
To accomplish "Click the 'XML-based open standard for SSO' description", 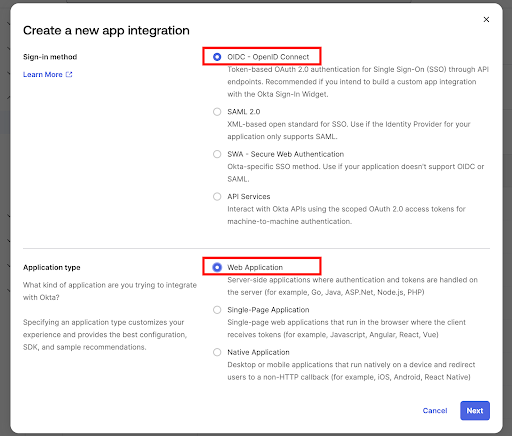I will (349, 130).
